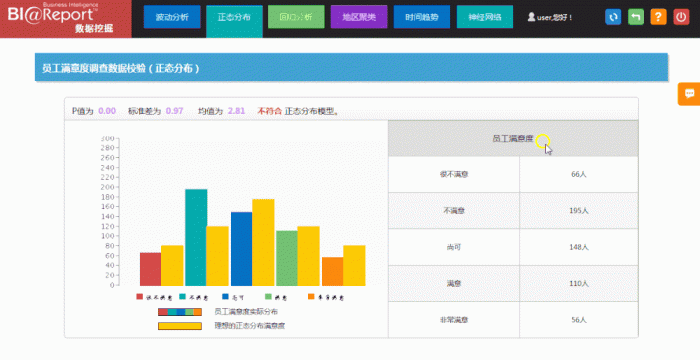
Task: Select the 很不满意 table cell
Action: point(454,175)
